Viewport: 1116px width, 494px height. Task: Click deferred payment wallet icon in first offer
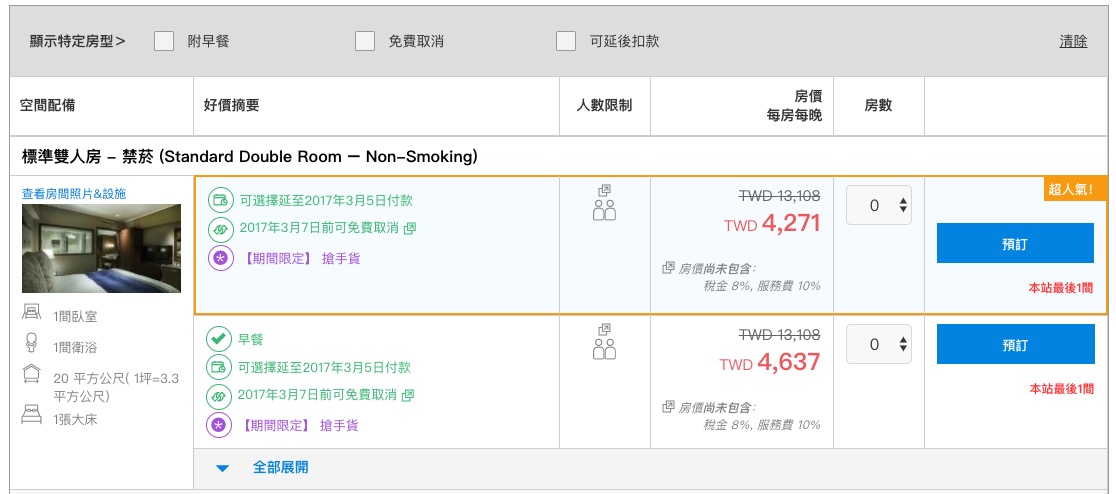pos(220,201)
